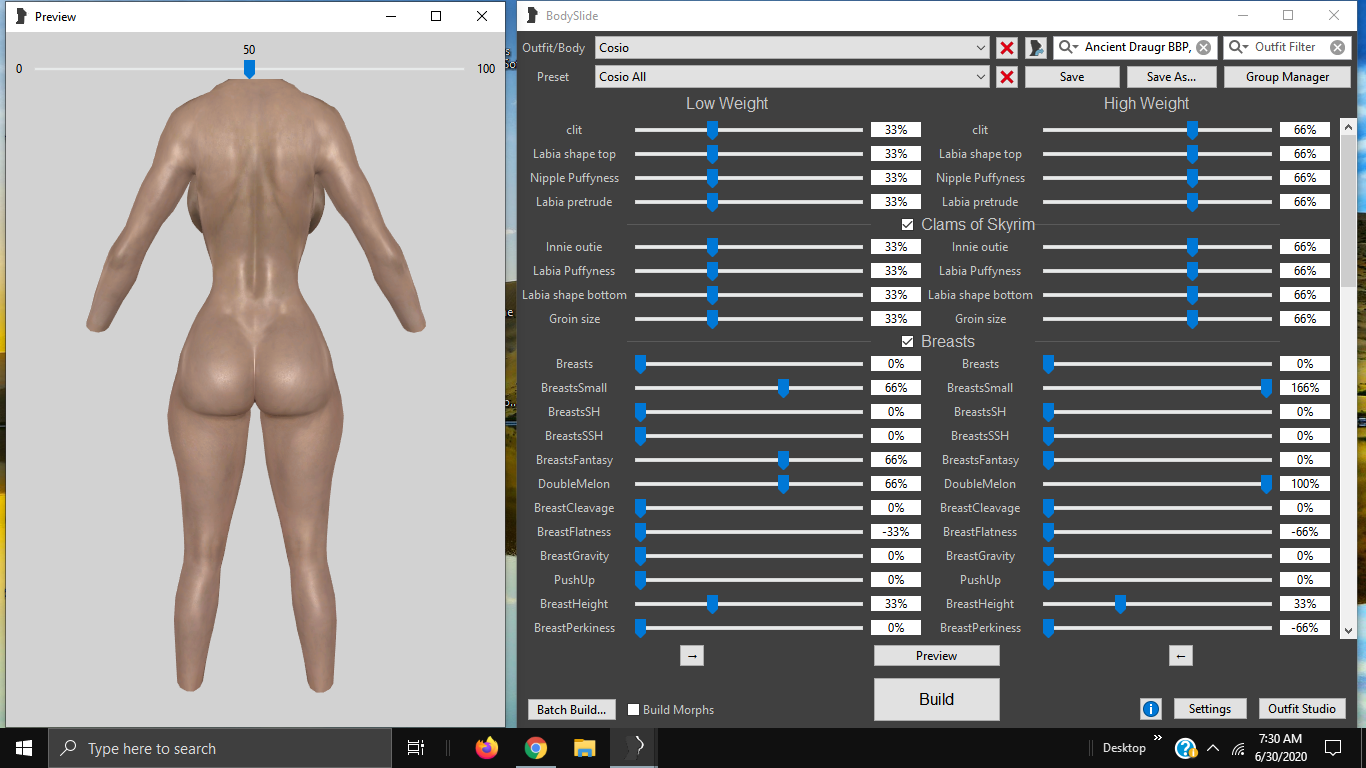Click the slider list scroll up arrow

1348,128
